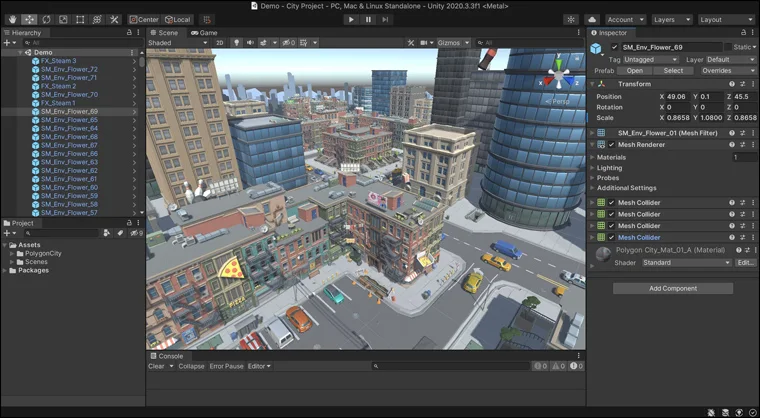Select the Console tab
Viewport: 760px width, 418px height.
(x=167, y=356)
